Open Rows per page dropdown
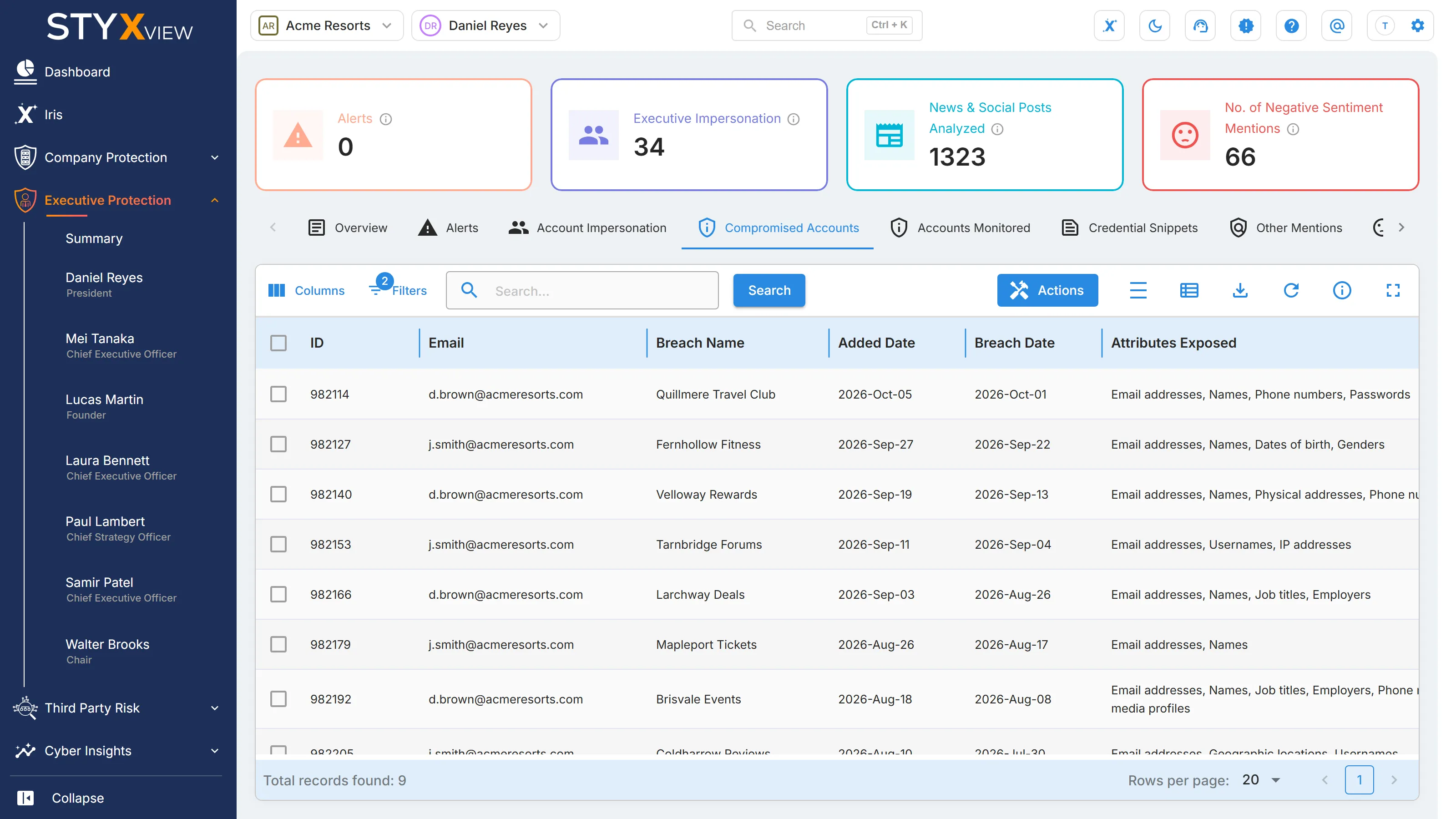This screenshot has height=819, width=1456. pos(1261,780)
